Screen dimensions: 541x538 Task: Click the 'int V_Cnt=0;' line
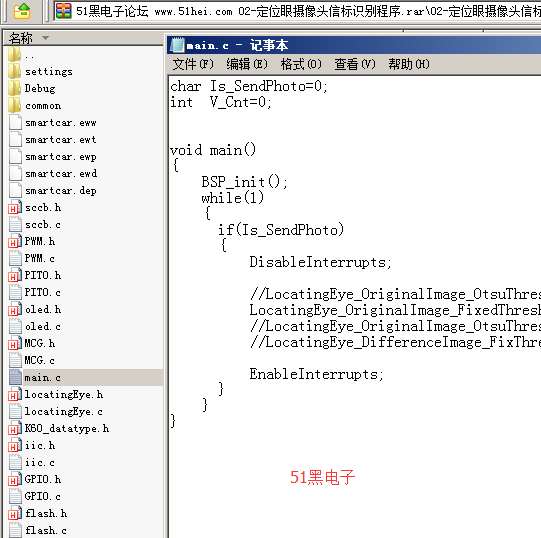tap(221, 102)
